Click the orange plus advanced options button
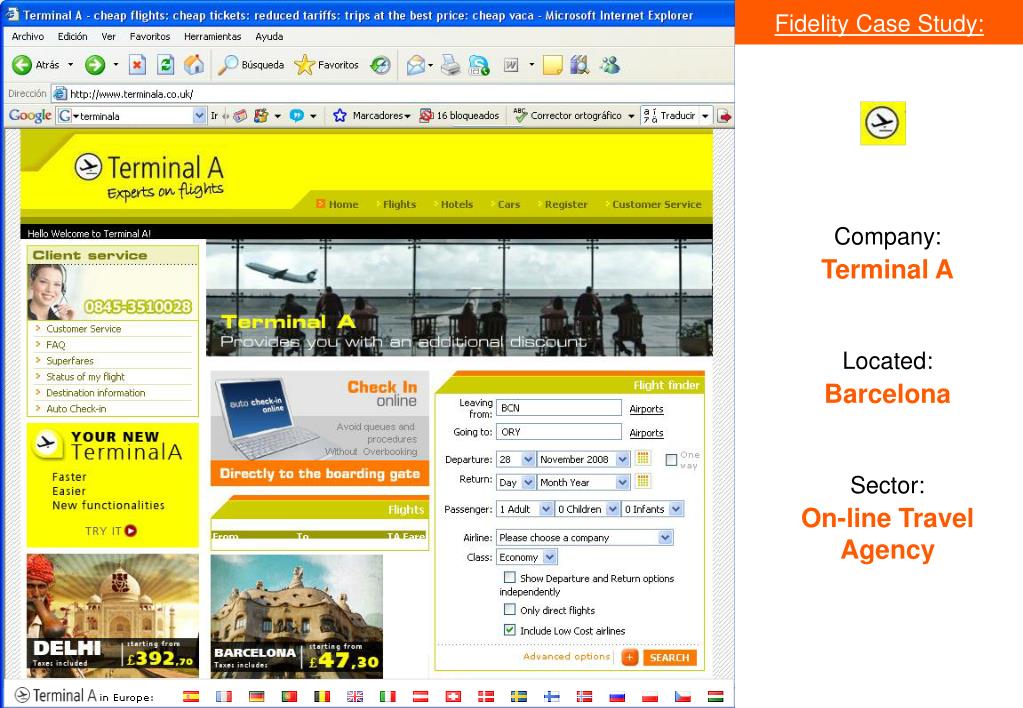Screen dimensions: 1023x708 [x=630, y=657]
